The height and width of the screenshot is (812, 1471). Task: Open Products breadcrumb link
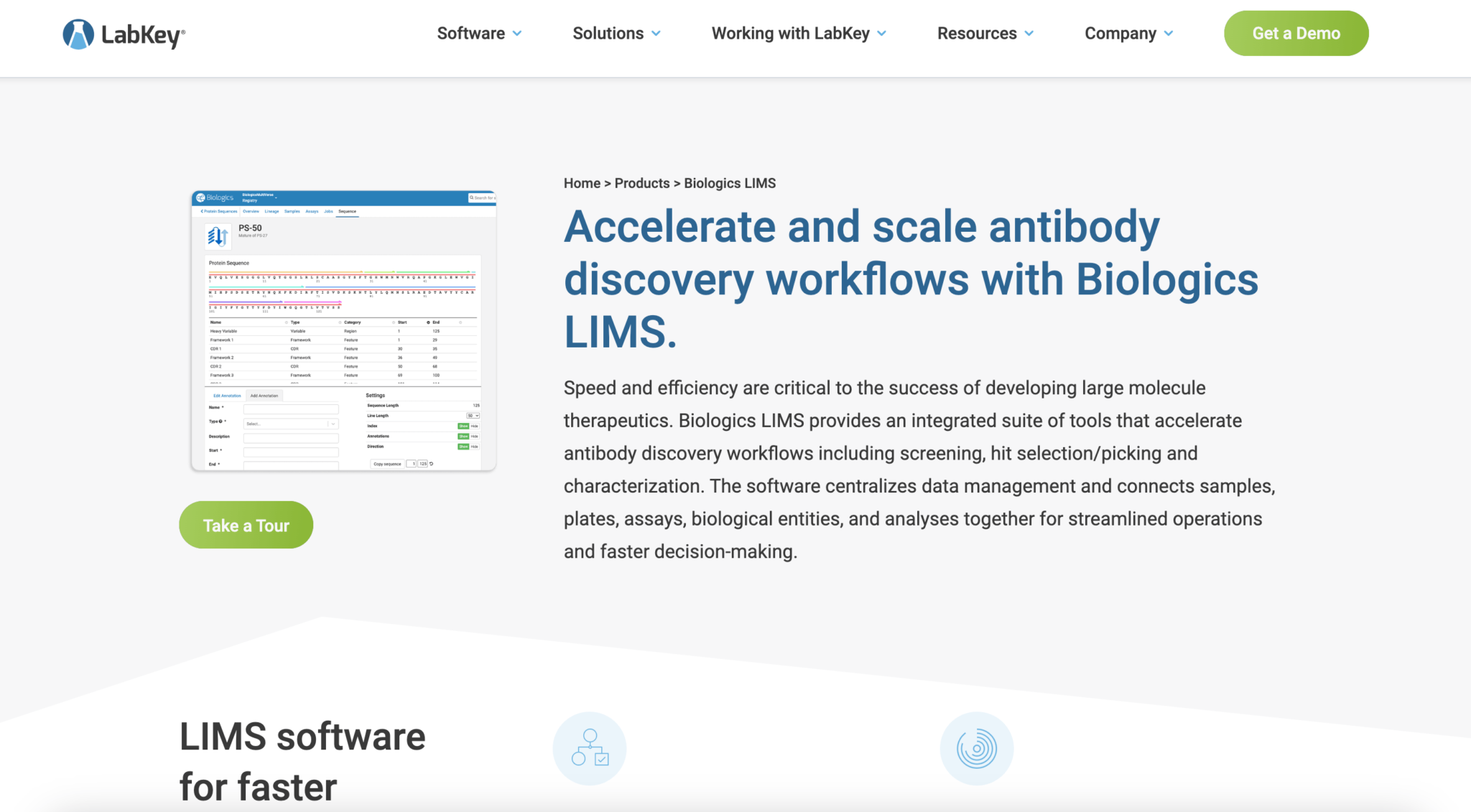(642, 183)
